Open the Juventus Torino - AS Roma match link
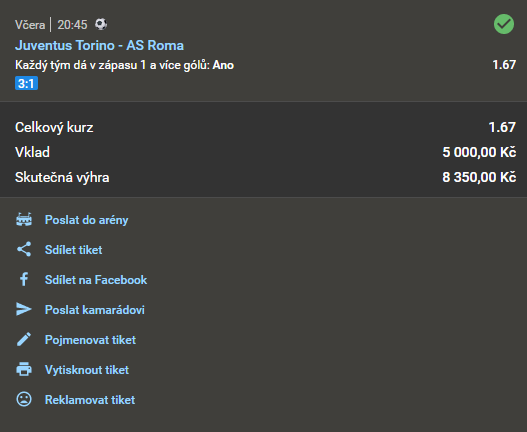Viewport: 527px width, 432px height. [99, 45]
